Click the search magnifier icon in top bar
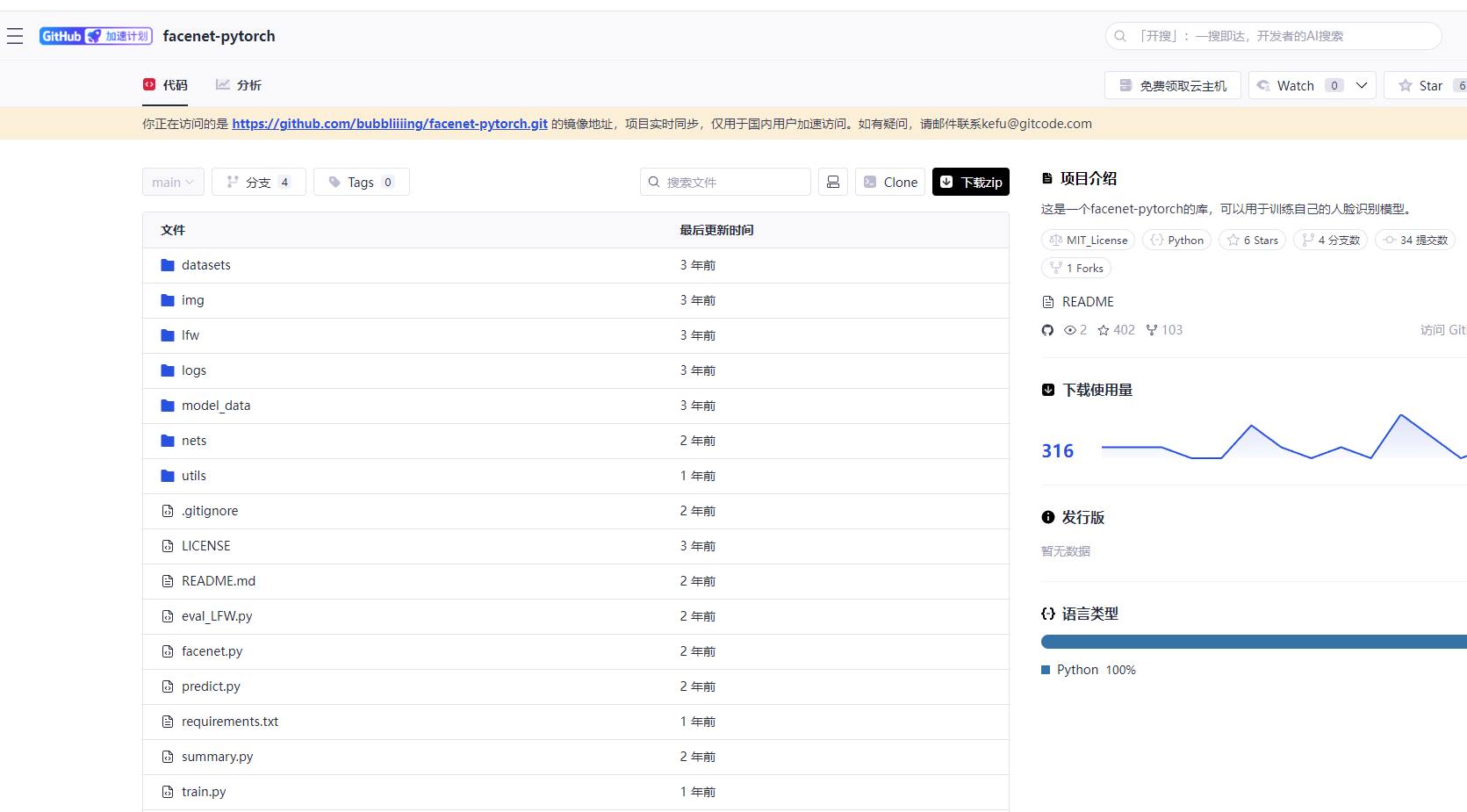The height and width of the screenshot is (812, 1467). 1120,36
